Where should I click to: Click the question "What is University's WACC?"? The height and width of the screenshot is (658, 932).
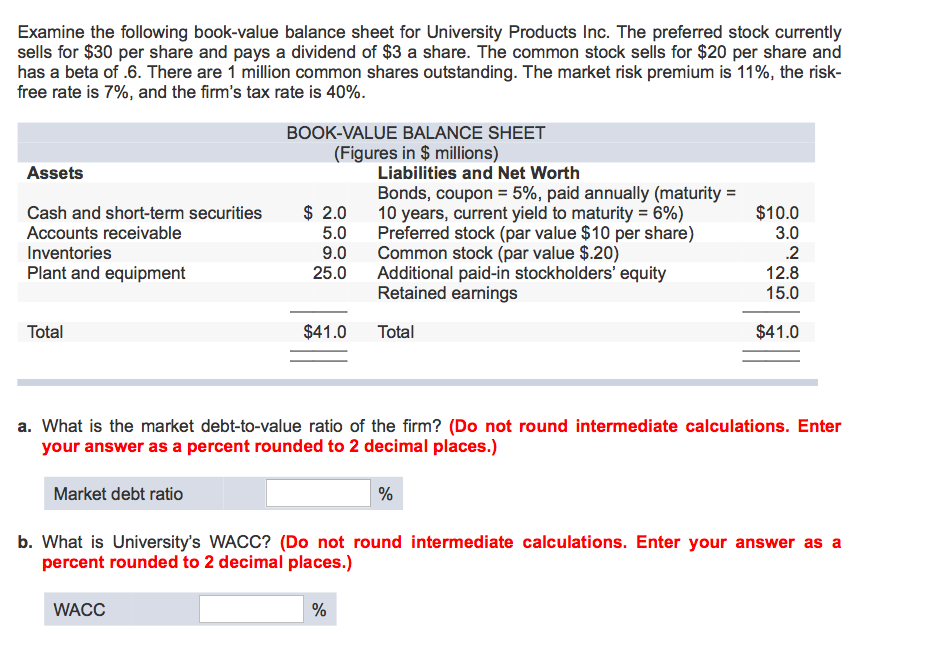pos(156,542)
